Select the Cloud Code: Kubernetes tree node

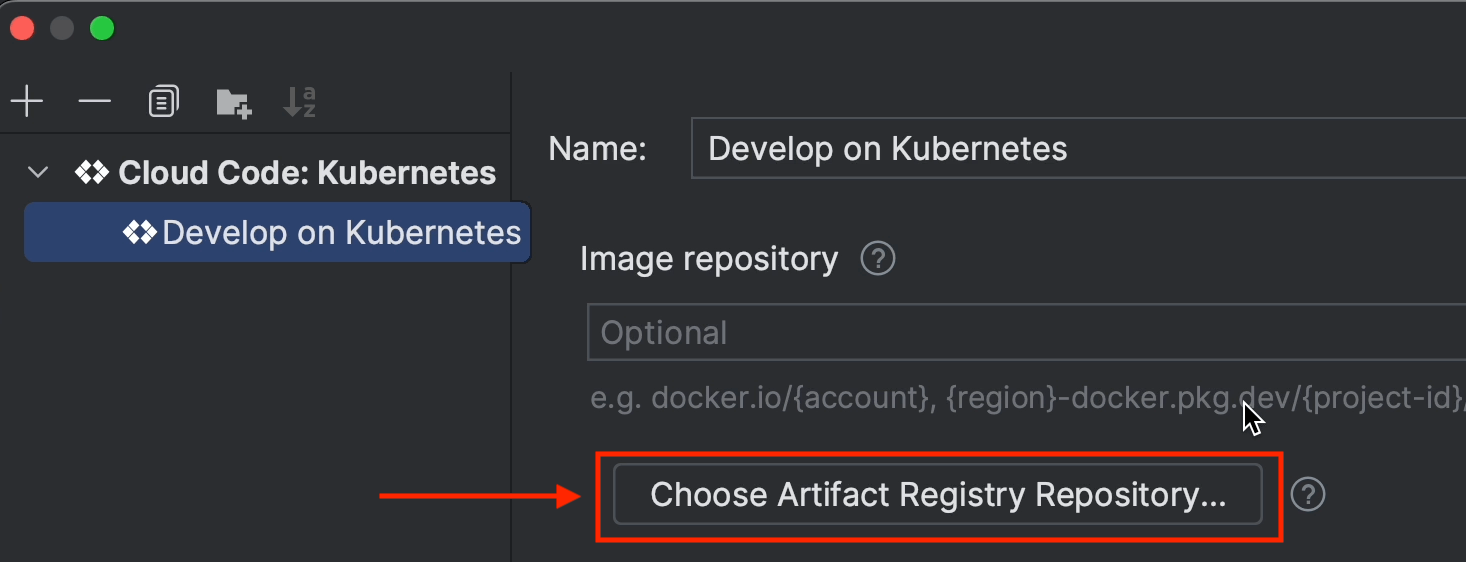307,173
